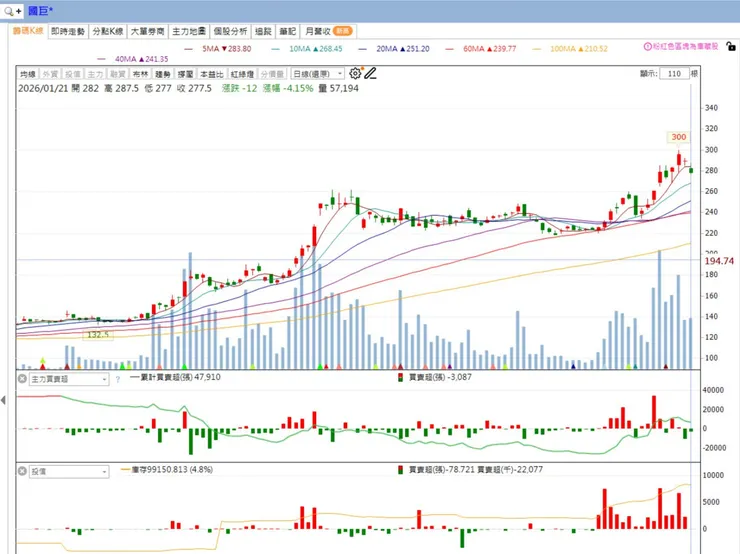Click the pink 粉紅色區塊 notice link
Screen dimensions: 740x554
point(686,46)
